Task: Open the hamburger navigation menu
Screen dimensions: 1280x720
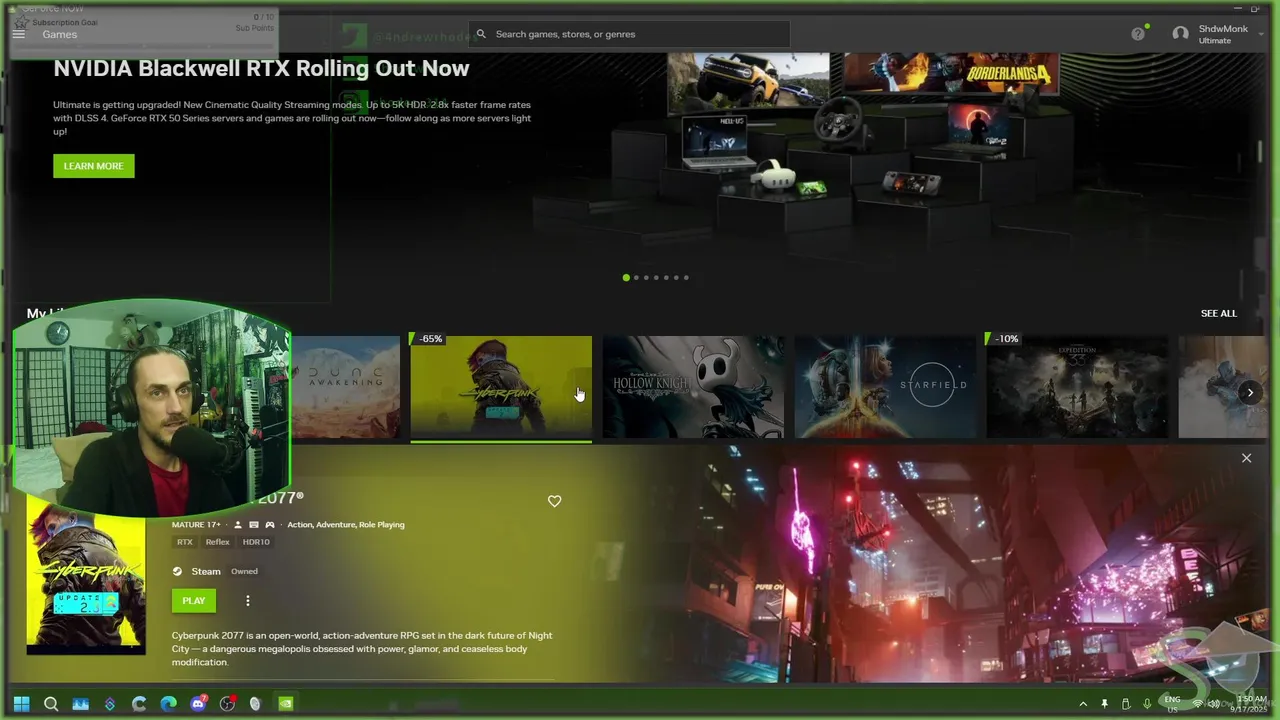Action: [18, 34]
